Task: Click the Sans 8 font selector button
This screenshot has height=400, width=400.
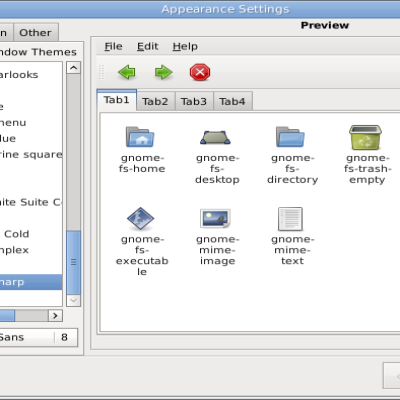Action: pyautogui.click(x=39, y=337)
